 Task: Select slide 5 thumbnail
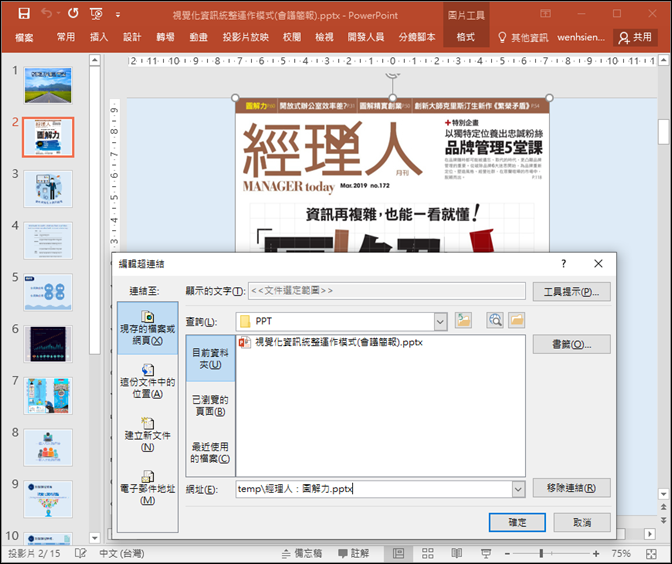(x=48, y=293)
